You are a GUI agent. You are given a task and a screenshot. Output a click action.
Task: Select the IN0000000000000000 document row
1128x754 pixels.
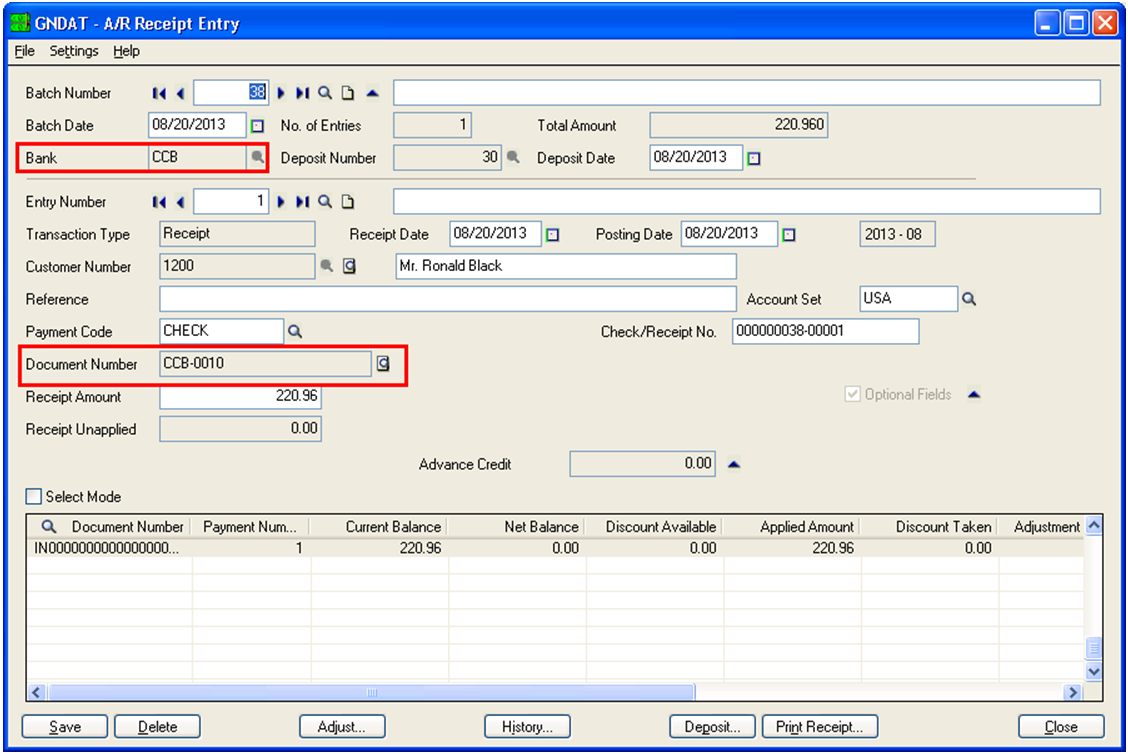tap(555, 548)
